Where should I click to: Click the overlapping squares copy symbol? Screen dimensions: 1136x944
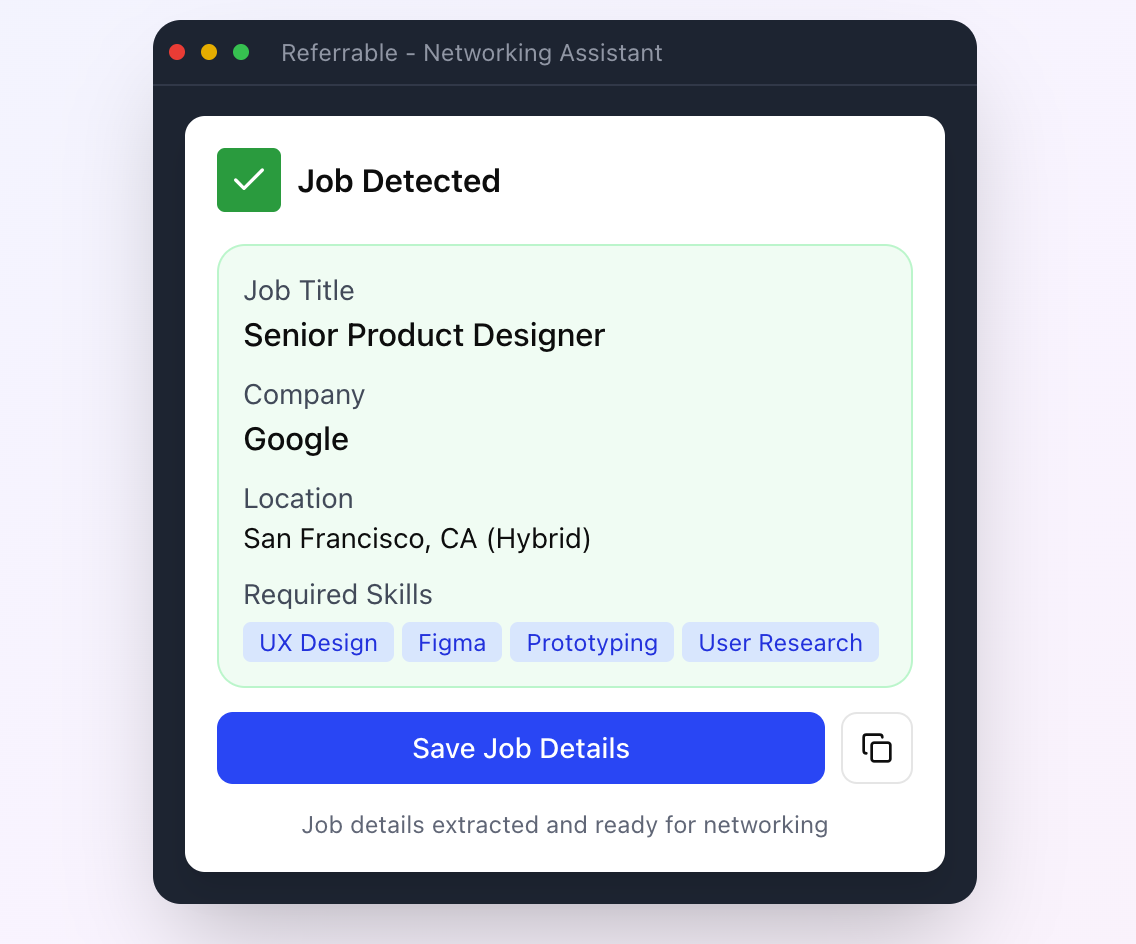coord(877,748)
